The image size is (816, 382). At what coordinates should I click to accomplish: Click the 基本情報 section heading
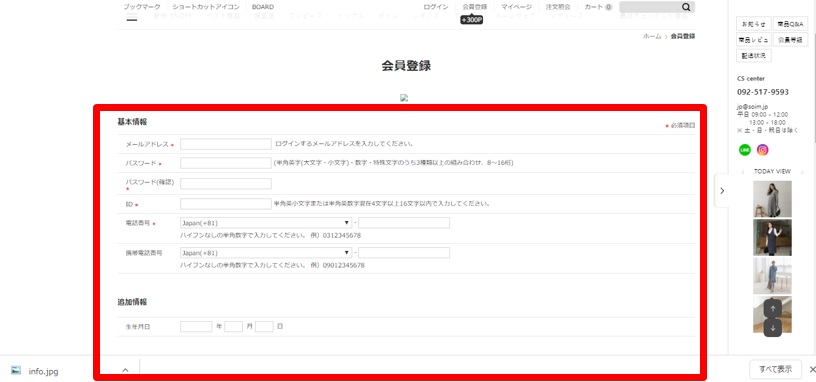(132, 122)
